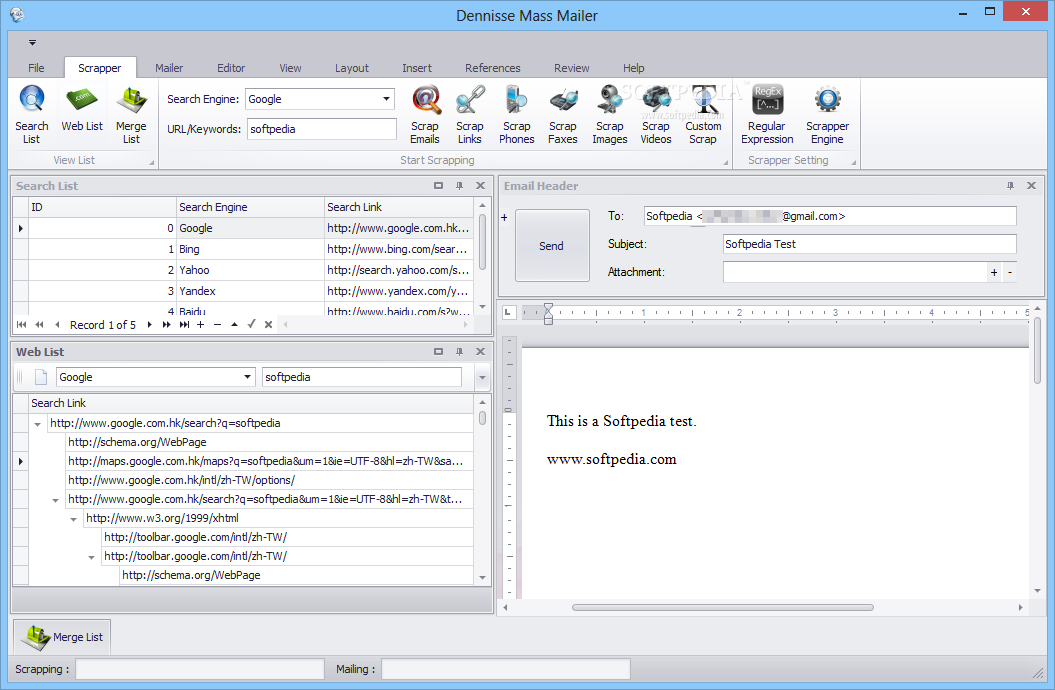
Task: Click the plus beside Send button
Action: point(504,217)
